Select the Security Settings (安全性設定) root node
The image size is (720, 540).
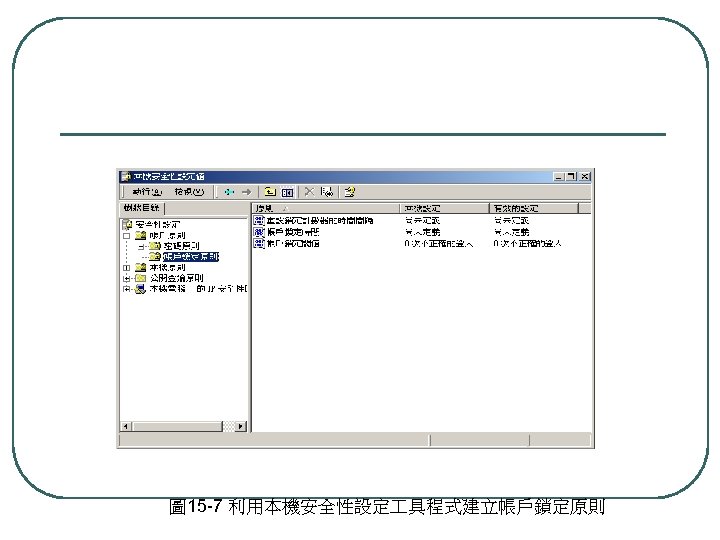pos(158,225)
